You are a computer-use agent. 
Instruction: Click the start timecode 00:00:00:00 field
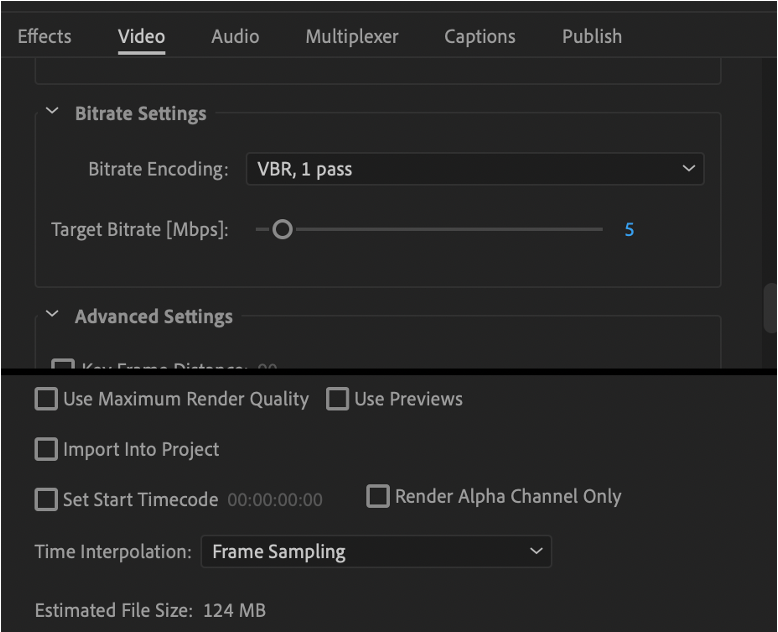[275, 500]
